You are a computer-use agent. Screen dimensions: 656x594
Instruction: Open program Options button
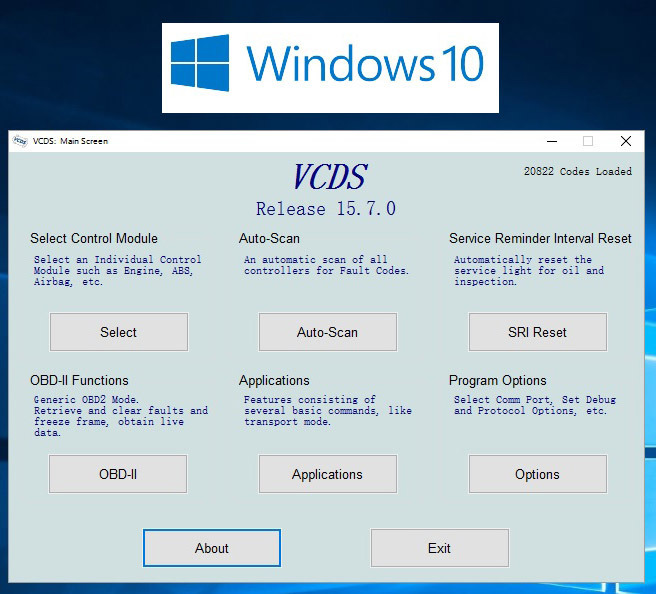tap(538, 474)
